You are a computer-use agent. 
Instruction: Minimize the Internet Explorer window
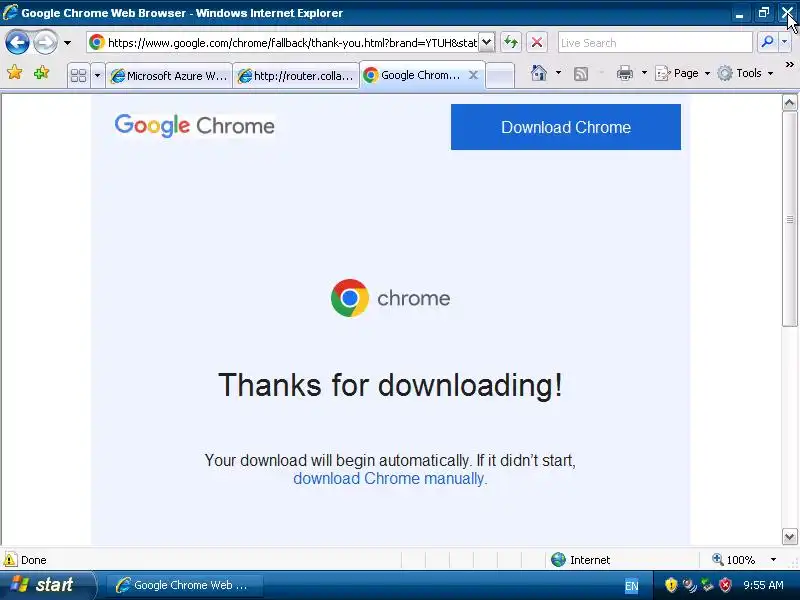pos(739,13)
